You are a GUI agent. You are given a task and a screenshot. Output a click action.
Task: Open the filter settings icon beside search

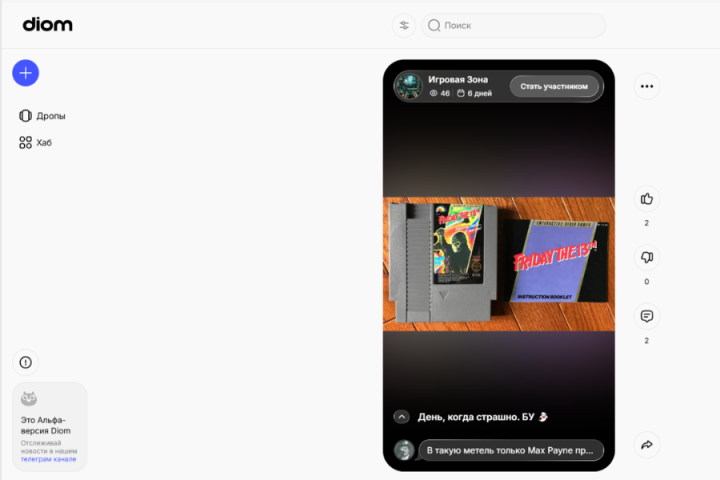pos(404,25)
